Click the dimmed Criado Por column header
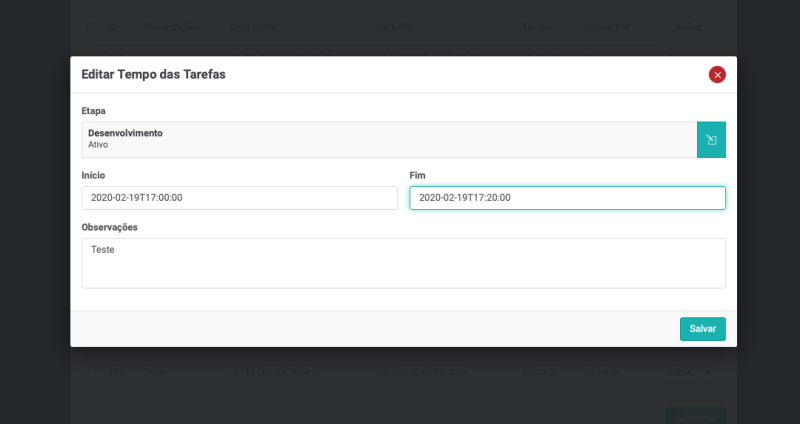The height and width of the screenshot is (424, 800). click(x=606, y=28)
